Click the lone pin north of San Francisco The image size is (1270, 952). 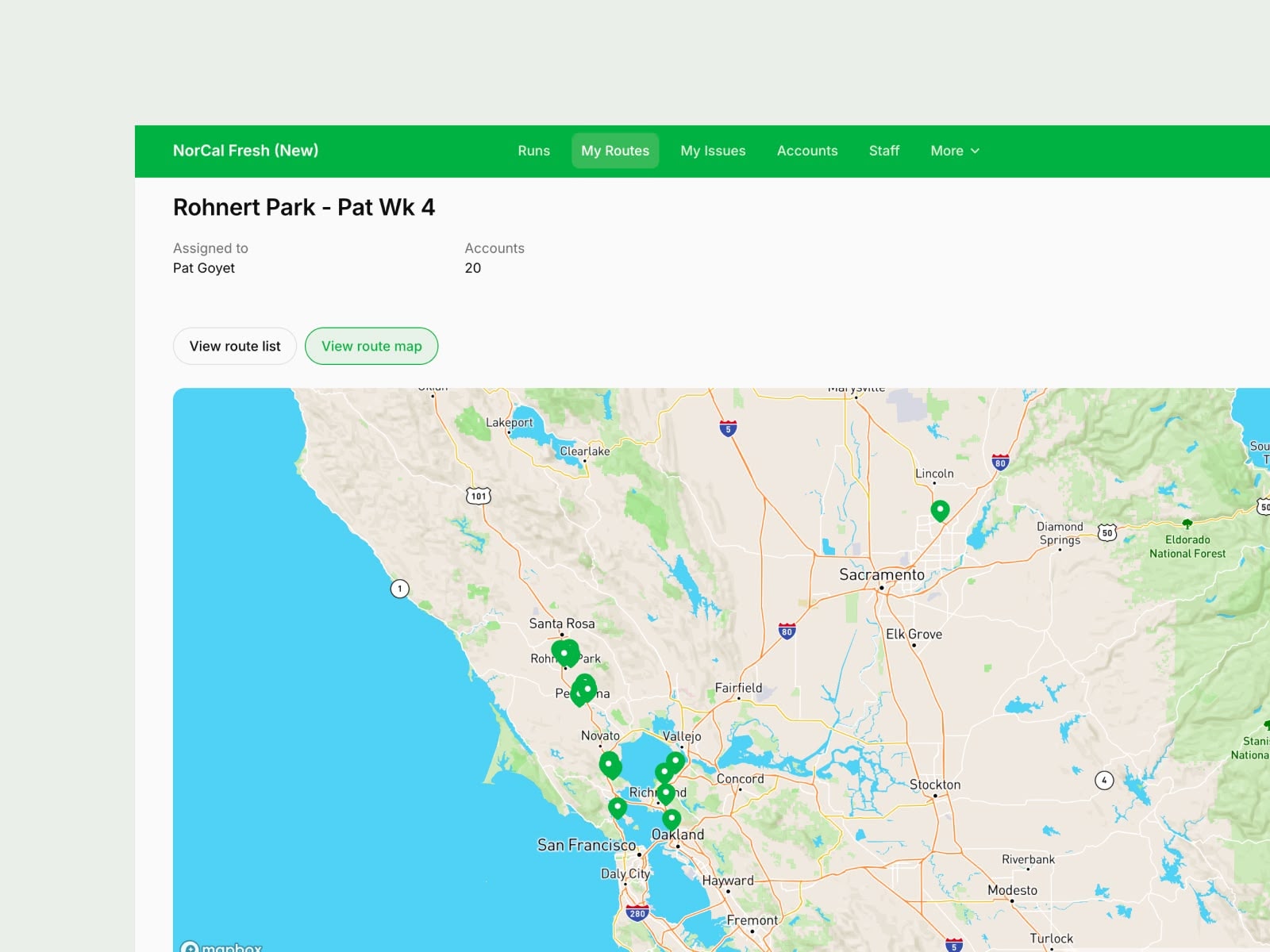tap(618, 808)
